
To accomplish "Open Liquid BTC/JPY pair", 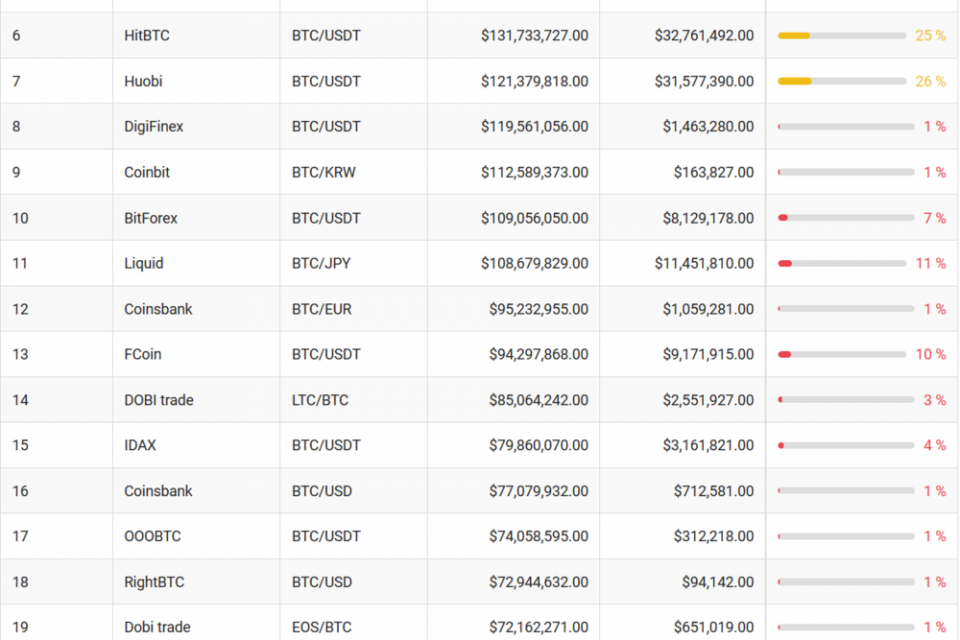I will click(321, 263).
